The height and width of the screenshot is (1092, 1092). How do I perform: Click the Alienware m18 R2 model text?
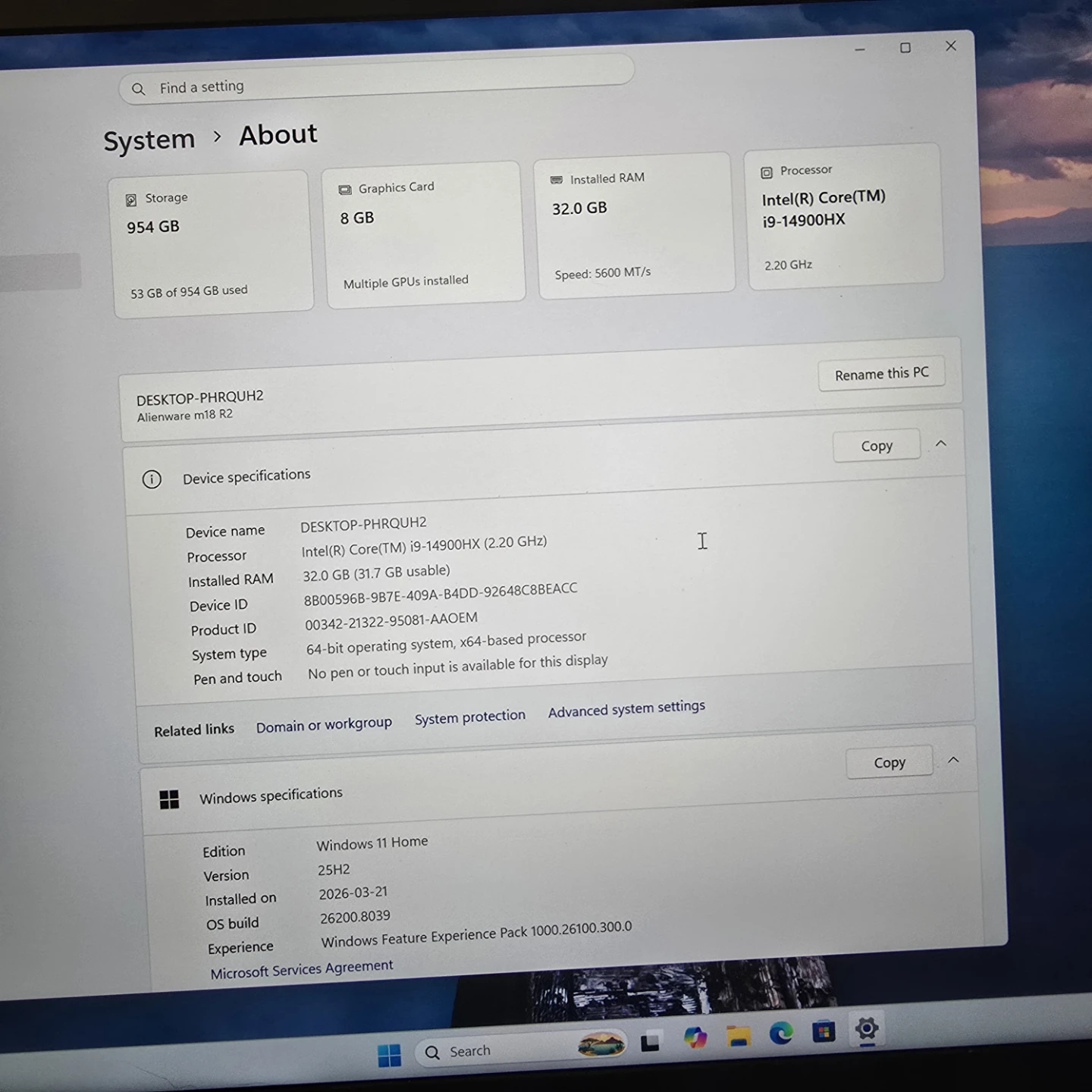click(x=185, y=416)
